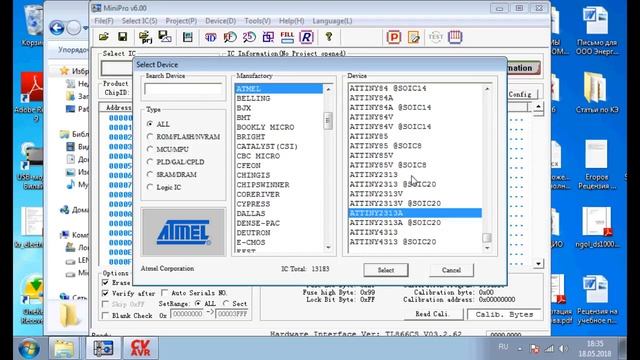This screenshot has height=360, width=640.
Task: Open the Select IC(S) menu
Action: pos(139,21)
